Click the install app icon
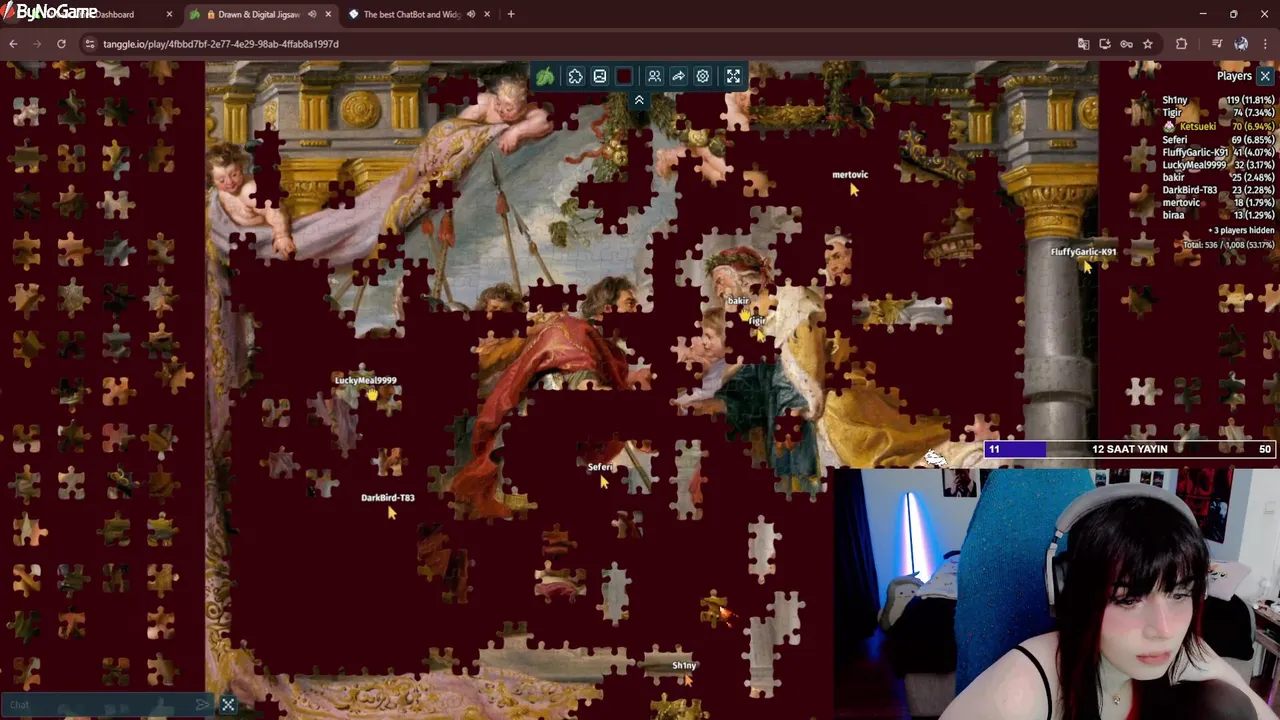This screenshot has height=720, width=1280. point(1105,44)
